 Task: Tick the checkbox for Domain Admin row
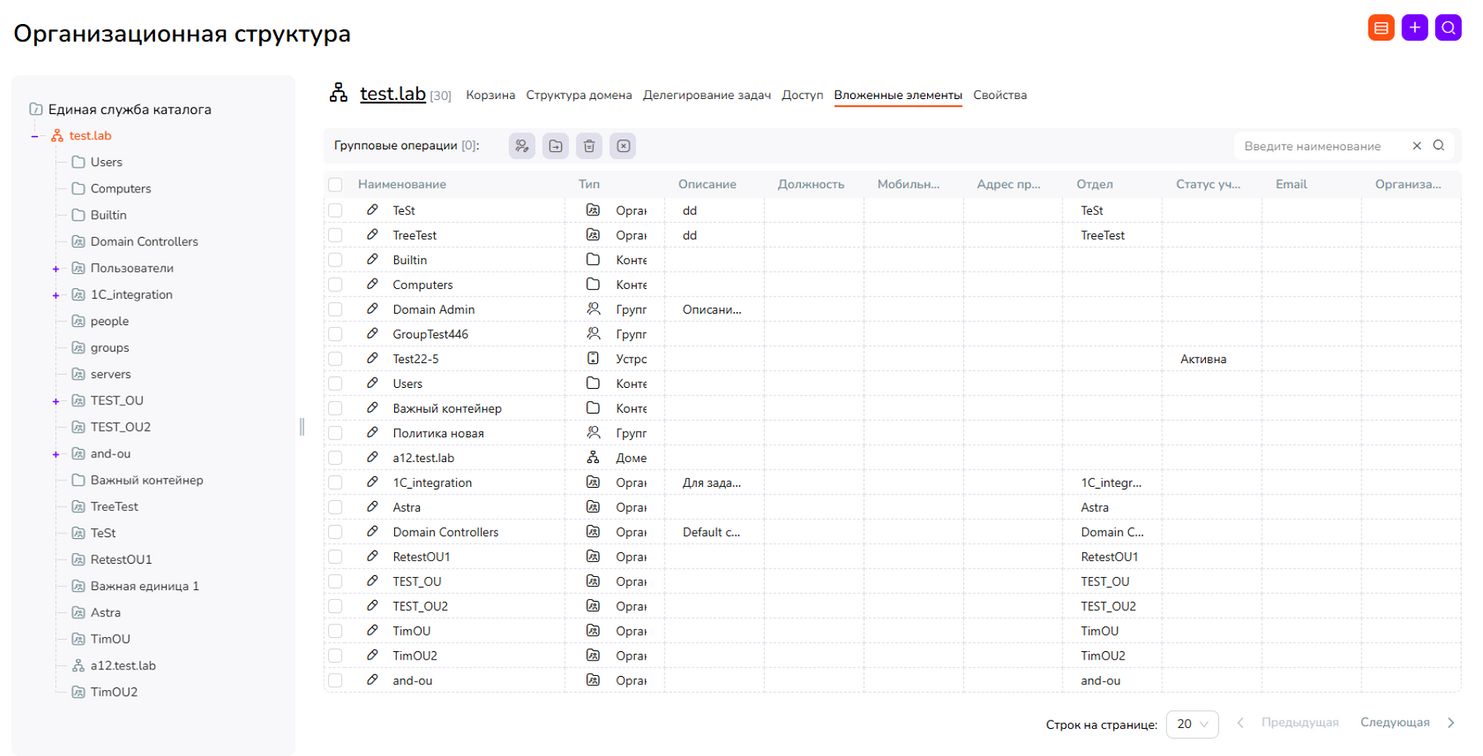(x=335, y=310)
